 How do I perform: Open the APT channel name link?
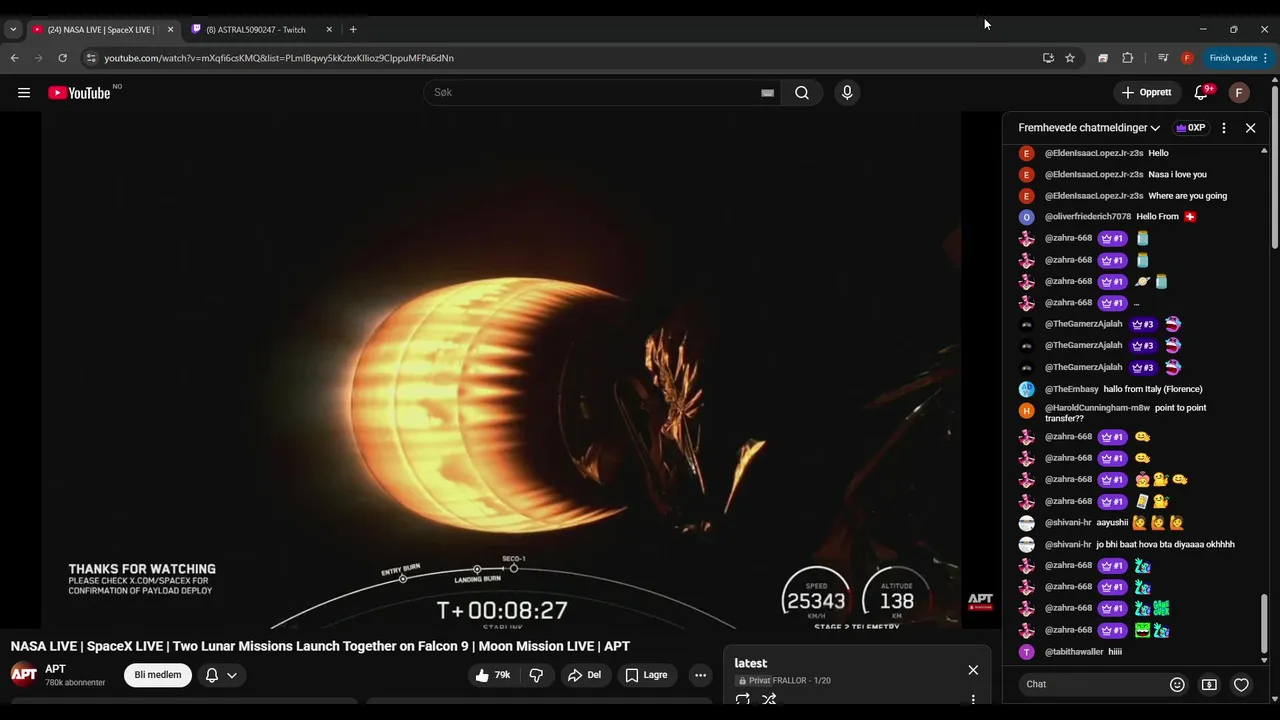coord(55,669)
